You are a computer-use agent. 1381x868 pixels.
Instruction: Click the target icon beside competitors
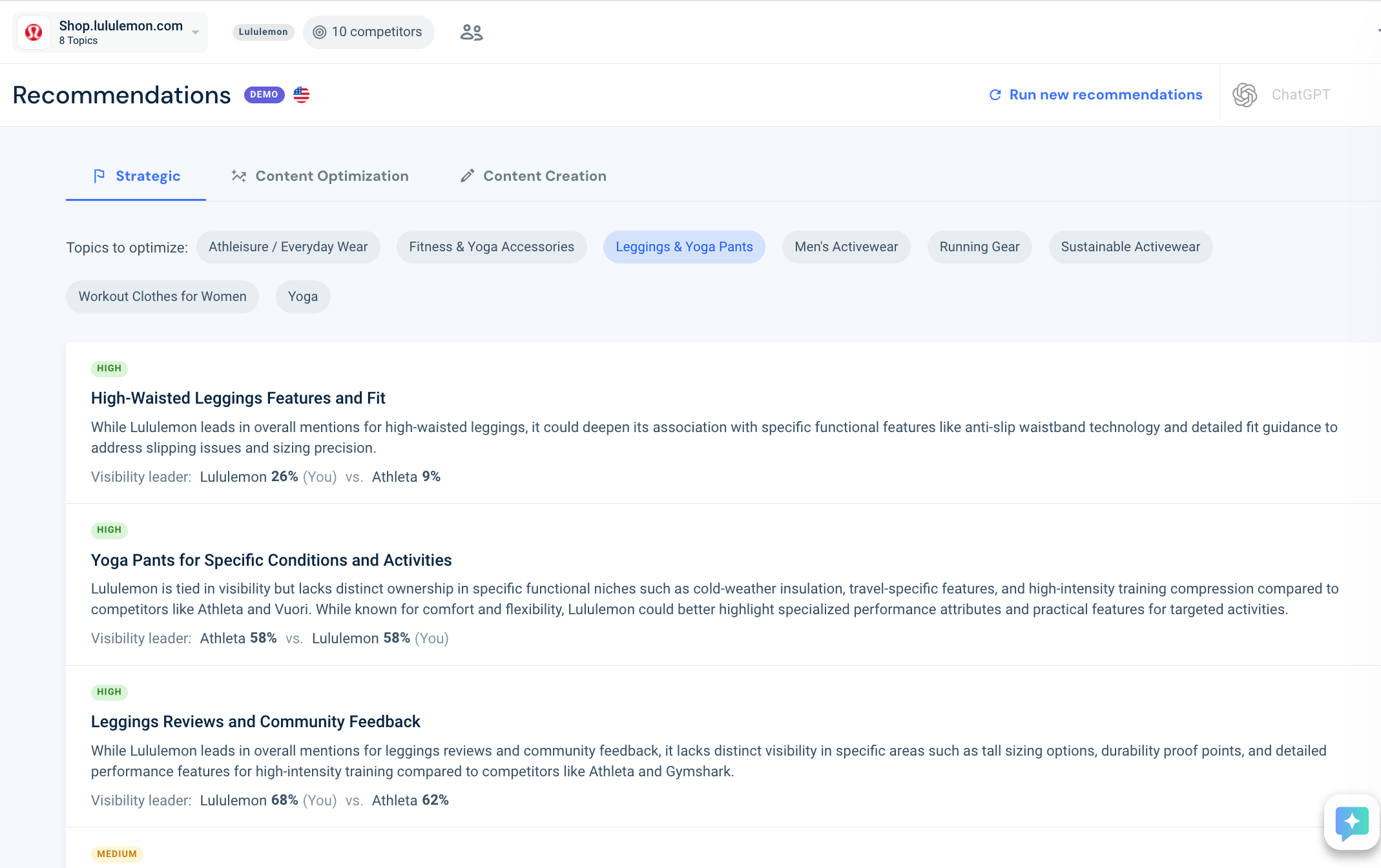(320, 32)
